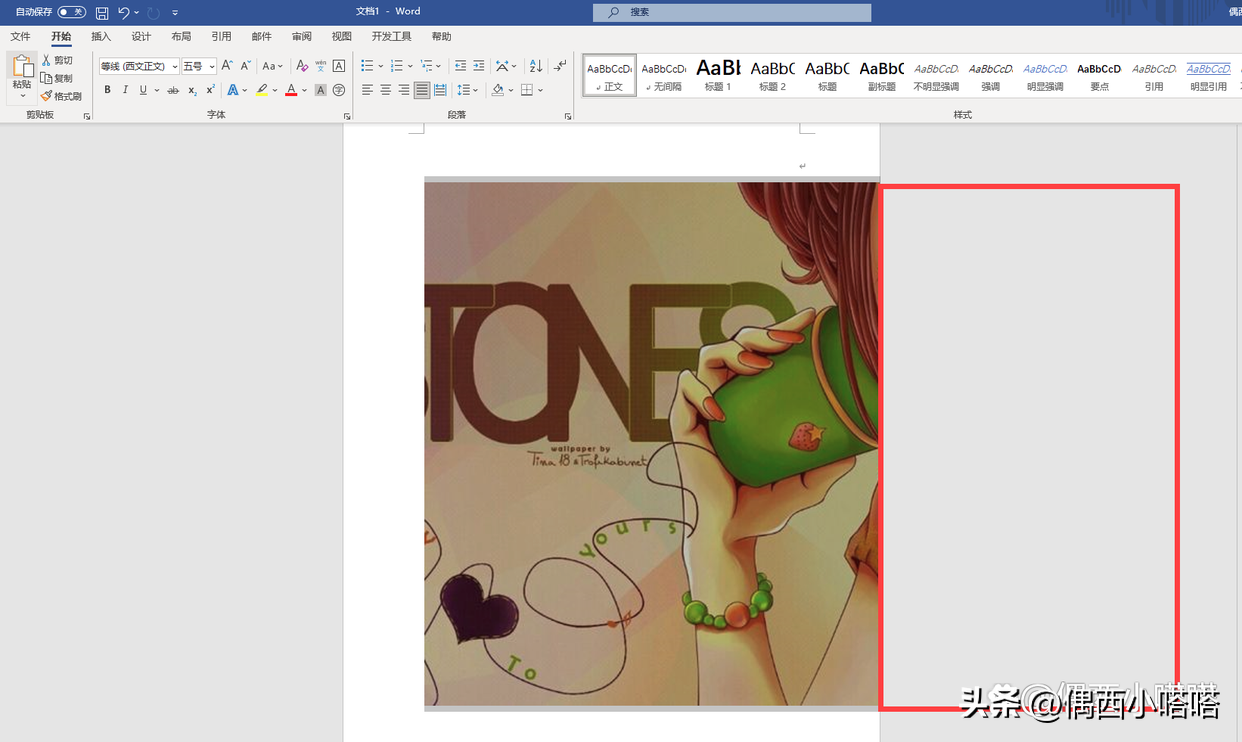Image resolution: width=1242 pixels, height=742 pixels.
Task: Click the Sort A-Z icon
Action: point(536,66)
